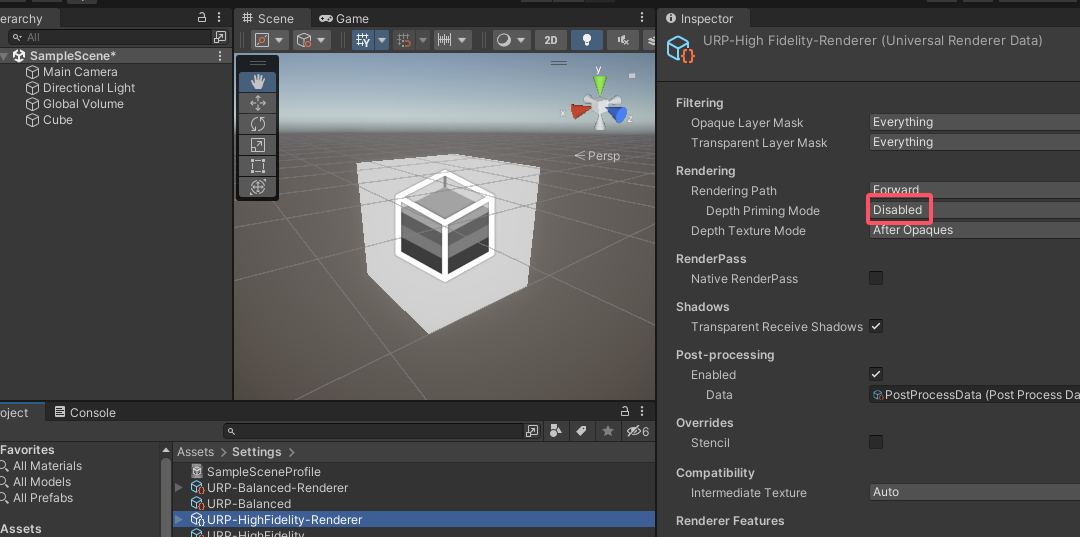Enable the Stencil override checkbox
Image resolution: width=1080 pixels, height=537 pixels.
point(876,442)
